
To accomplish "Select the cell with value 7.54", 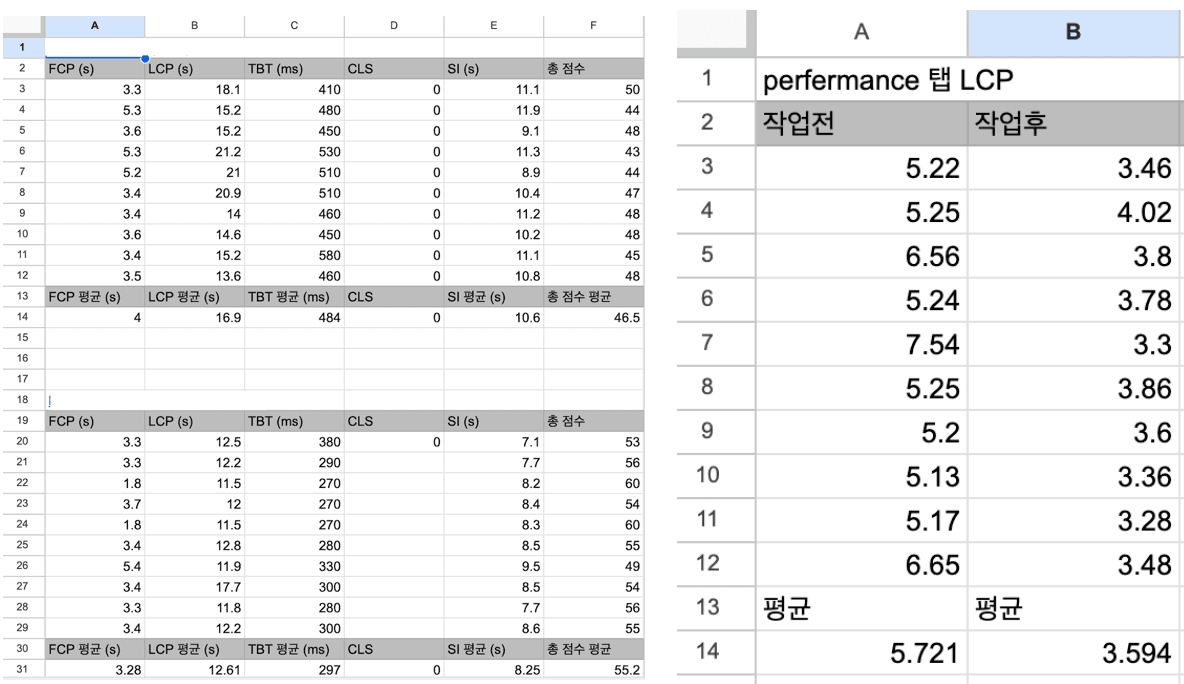I will 862,344.
